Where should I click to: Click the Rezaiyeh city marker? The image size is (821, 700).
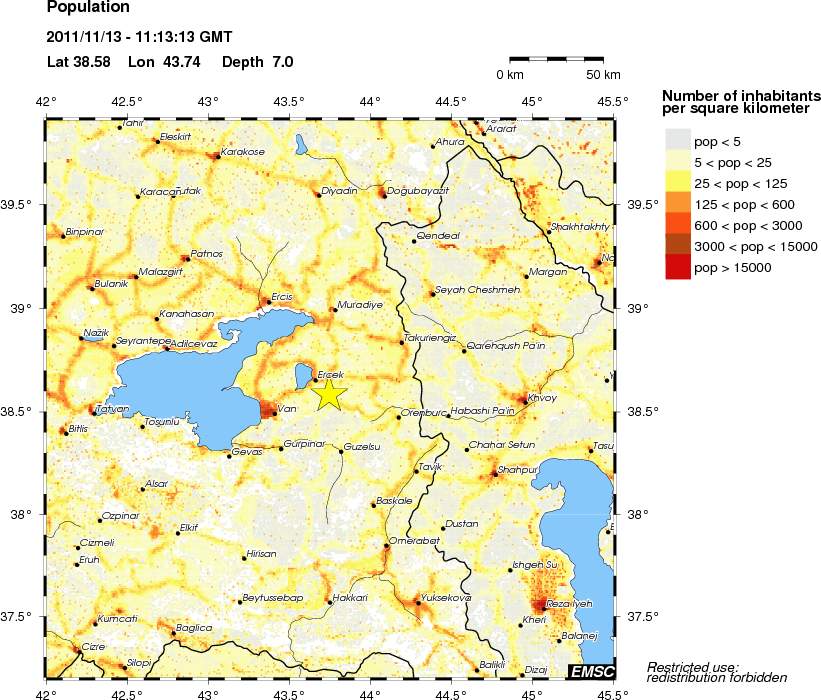point(541,604)
